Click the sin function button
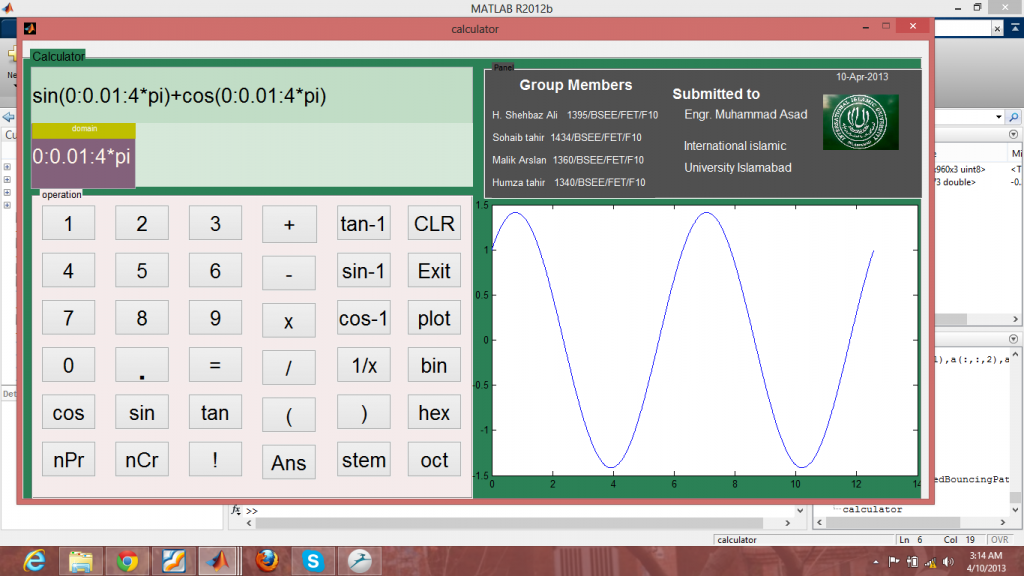 (x=142, y=412)
